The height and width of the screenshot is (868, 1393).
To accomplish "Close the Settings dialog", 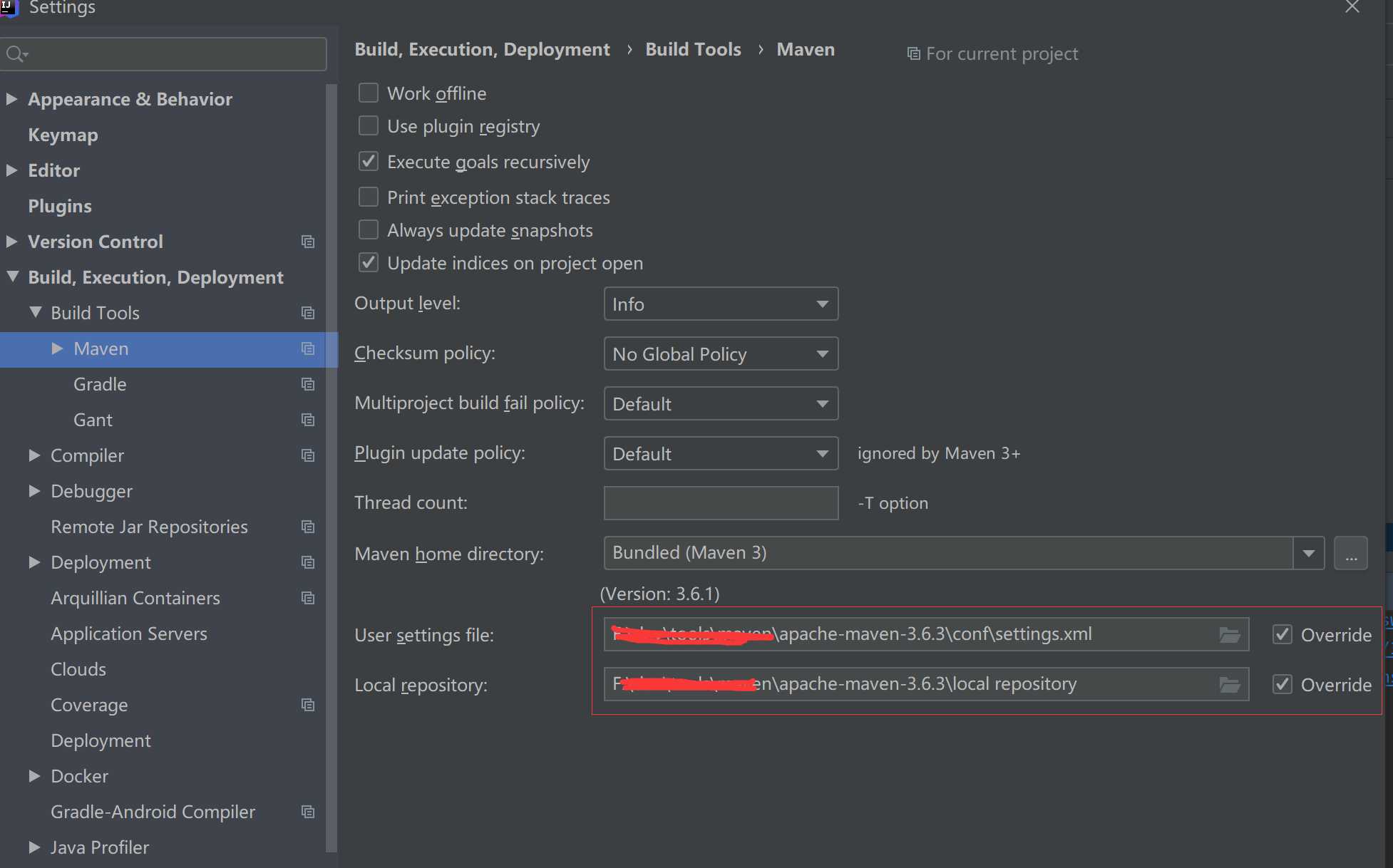I will (x=1352, y=7).
